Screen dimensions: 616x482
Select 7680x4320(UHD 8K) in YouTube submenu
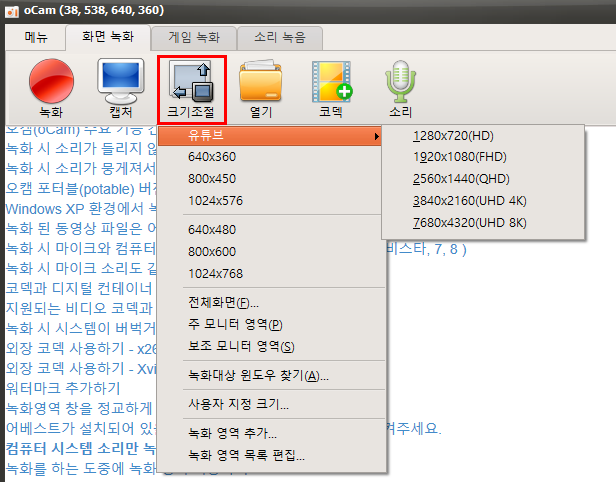[483, 223]
